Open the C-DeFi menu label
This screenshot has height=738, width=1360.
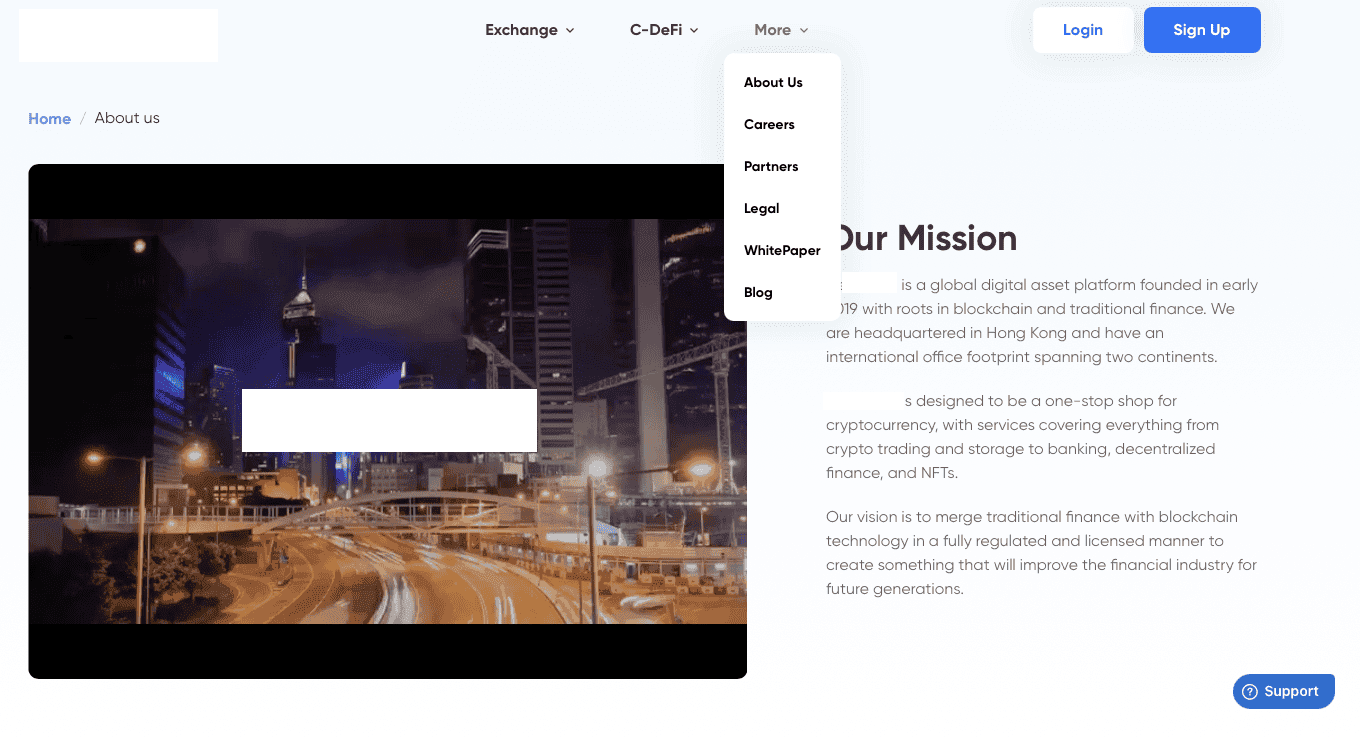tap(656, 30)
